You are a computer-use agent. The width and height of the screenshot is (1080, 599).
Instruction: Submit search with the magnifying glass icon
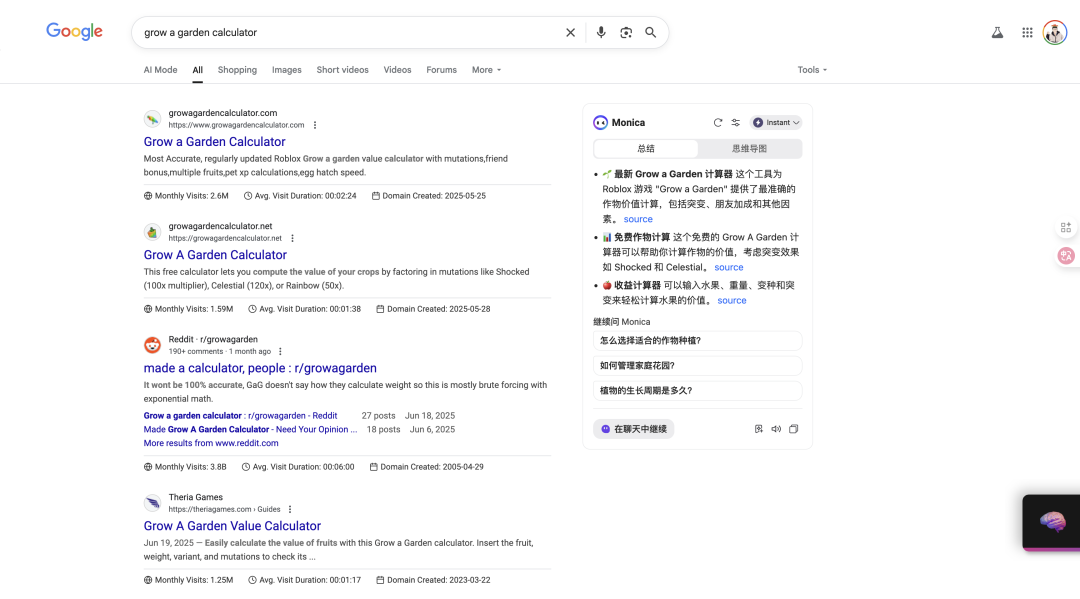click(x=650, y=32)
